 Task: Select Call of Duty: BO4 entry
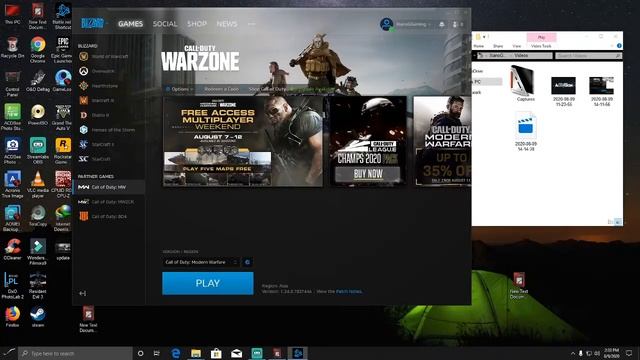pos(104,216)
